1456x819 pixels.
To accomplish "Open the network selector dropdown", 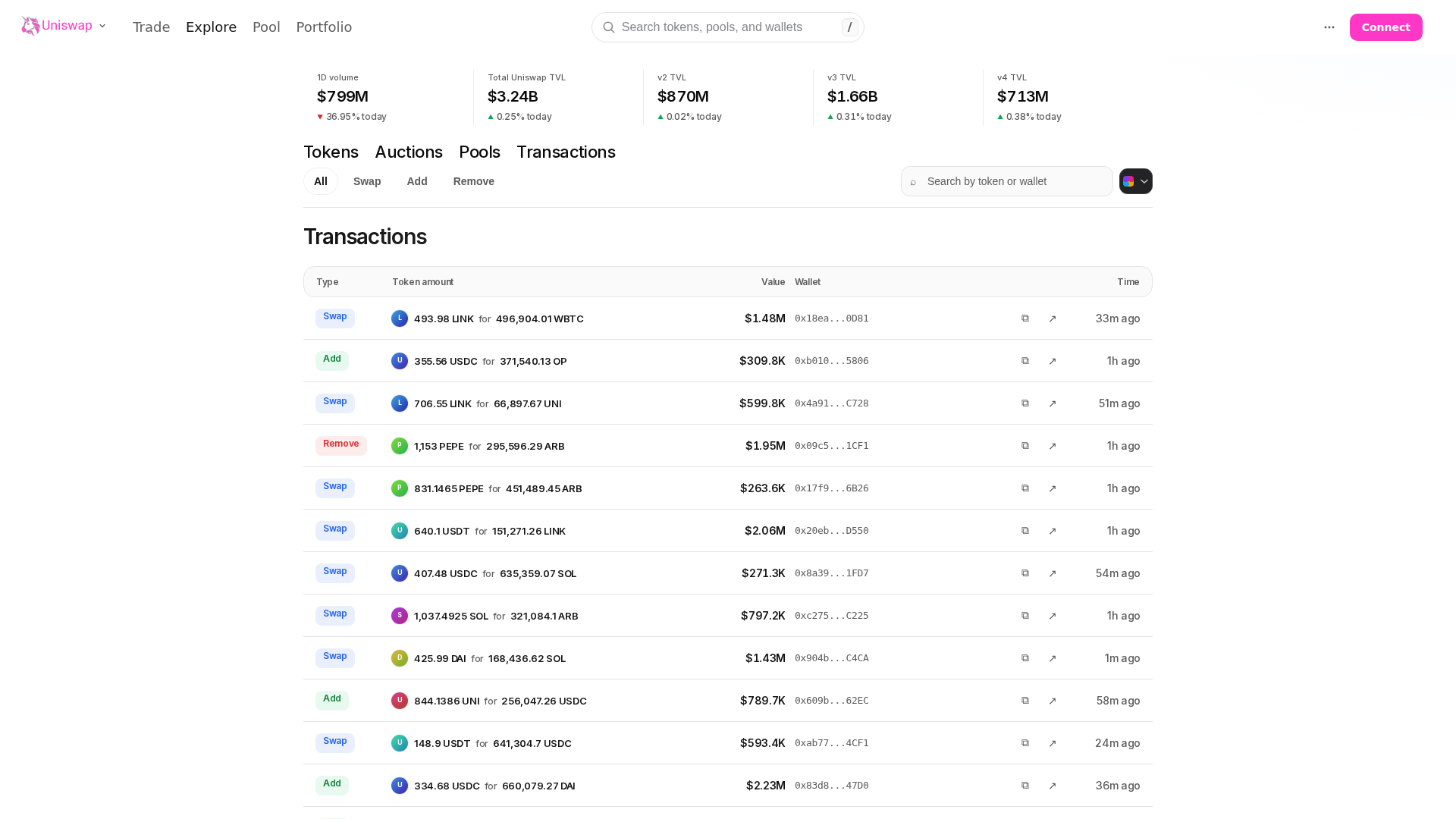I will (1136, 181).
